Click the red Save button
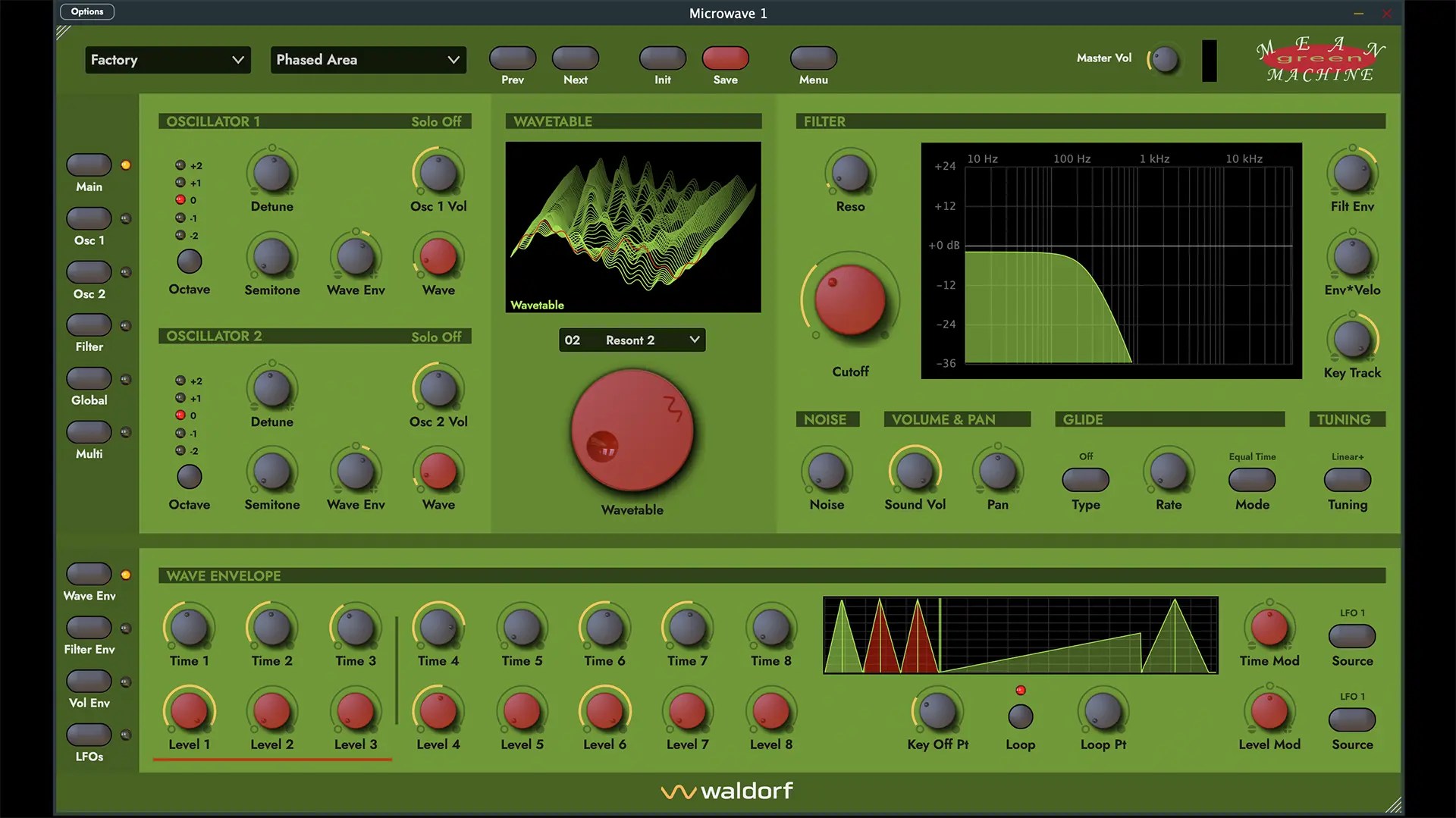This screenshot has width=1456, height=818. tap(726, 58)
